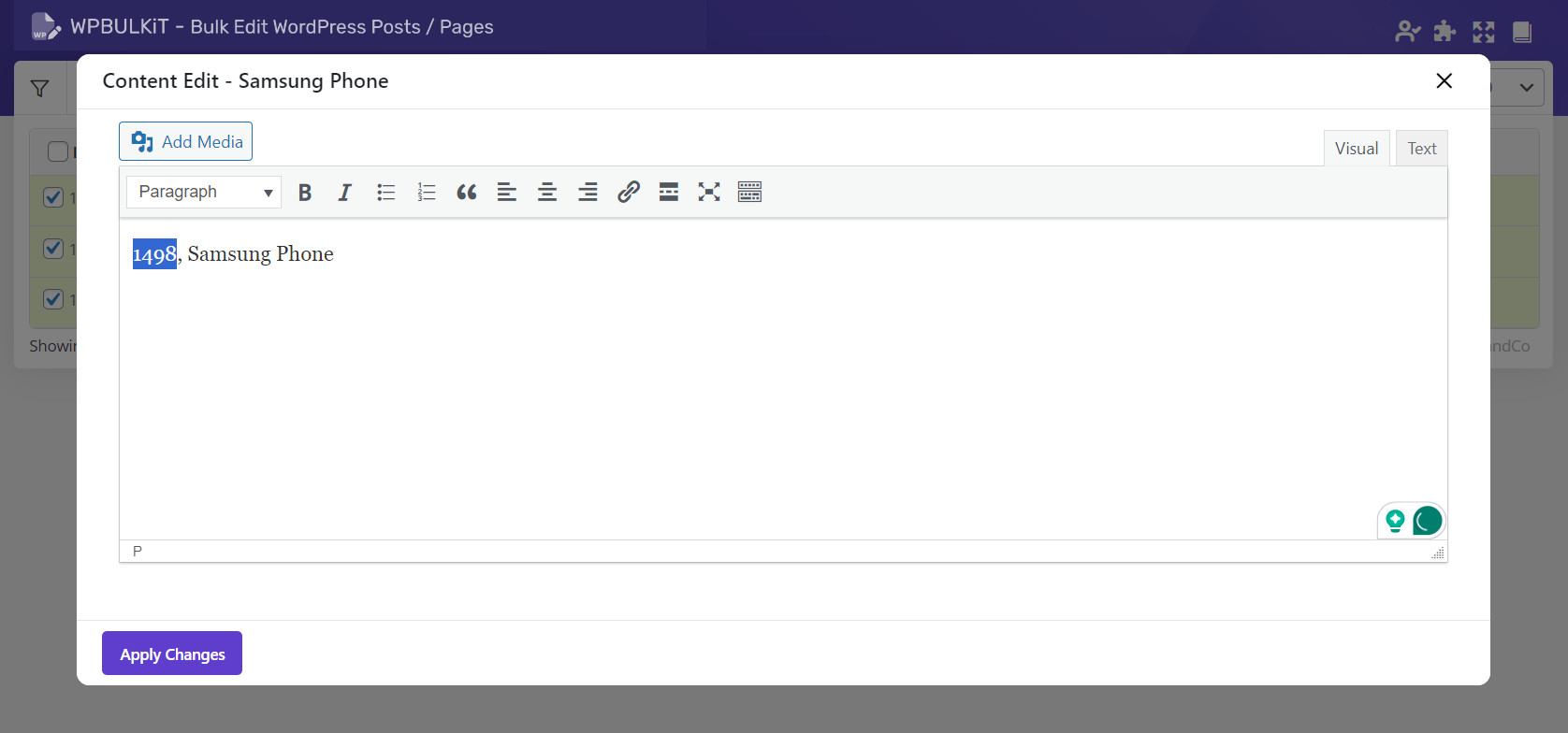Apply italic formatting to the selection
The image size is (1568, 733).
point(345,193)
